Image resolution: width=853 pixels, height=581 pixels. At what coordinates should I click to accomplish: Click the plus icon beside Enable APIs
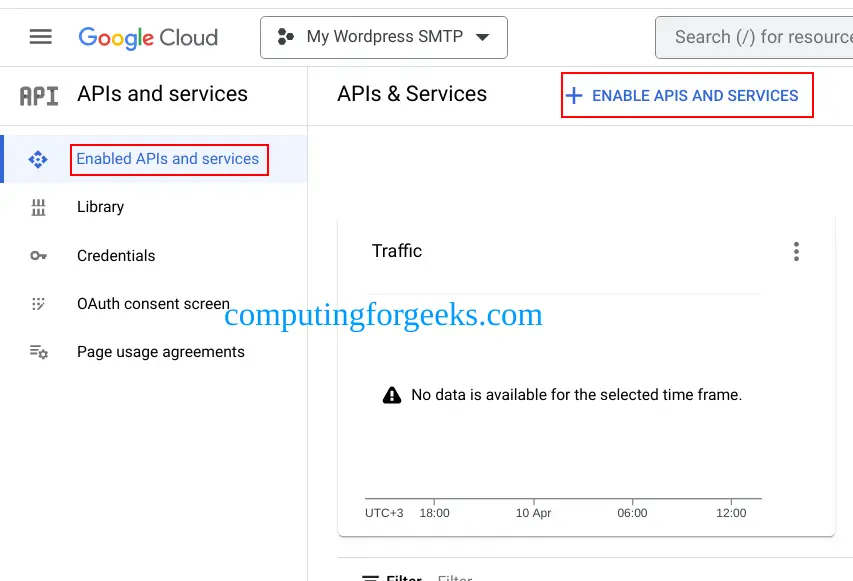pyautogui.click(x=574, y=96)
